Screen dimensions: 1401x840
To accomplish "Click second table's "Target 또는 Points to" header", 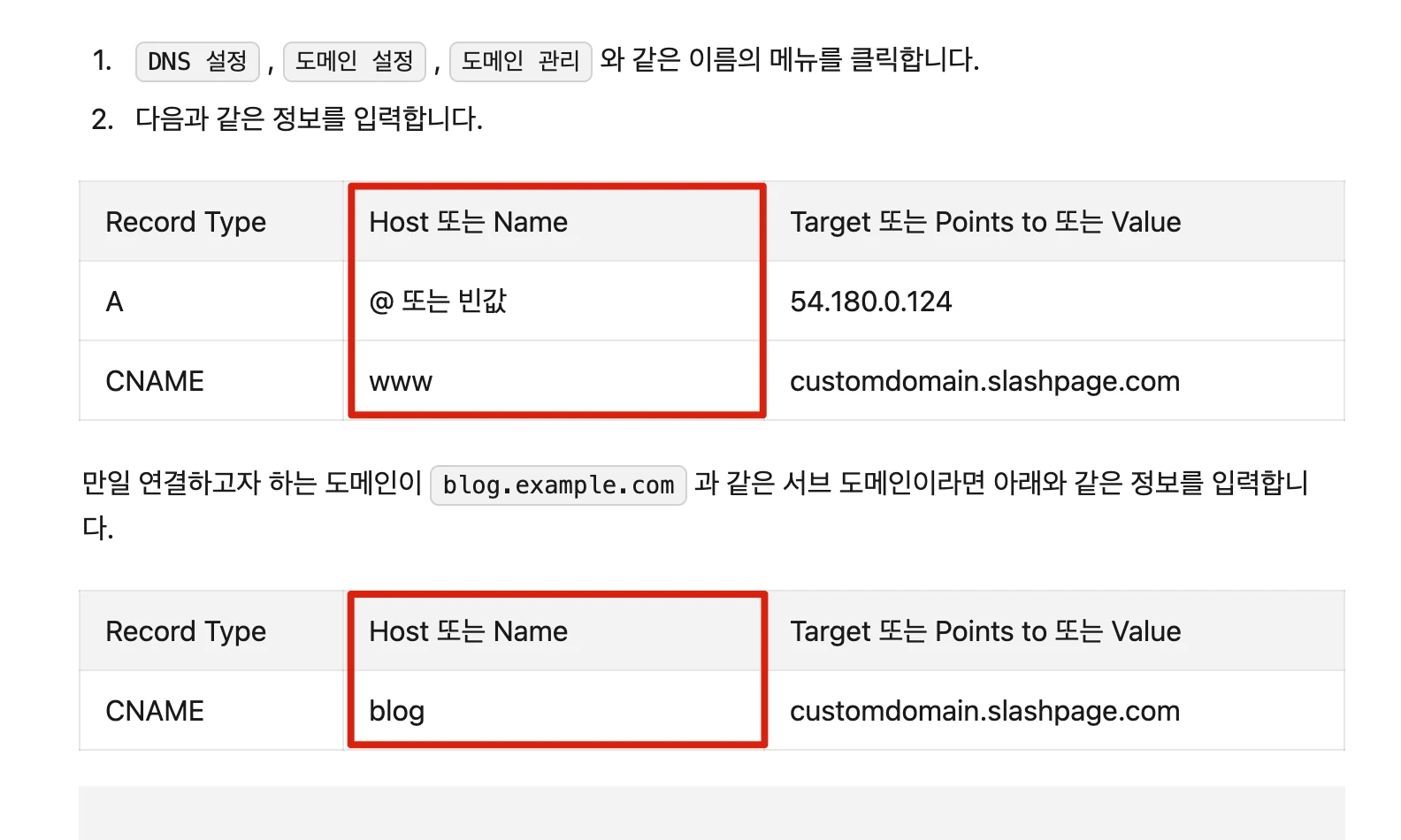I will tap(984, 631).
